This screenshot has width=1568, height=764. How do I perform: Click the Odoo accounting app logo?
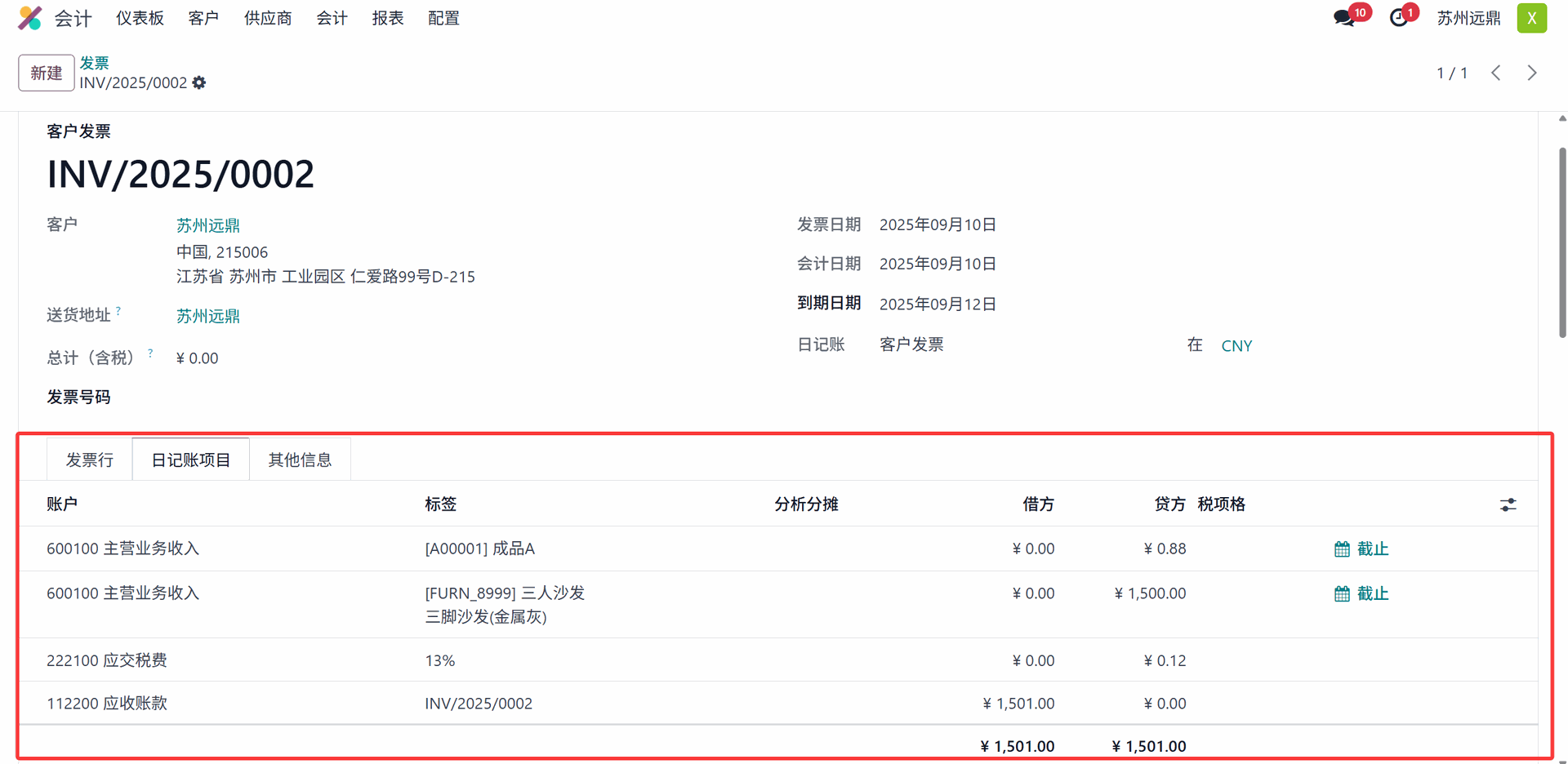(30, 18)
